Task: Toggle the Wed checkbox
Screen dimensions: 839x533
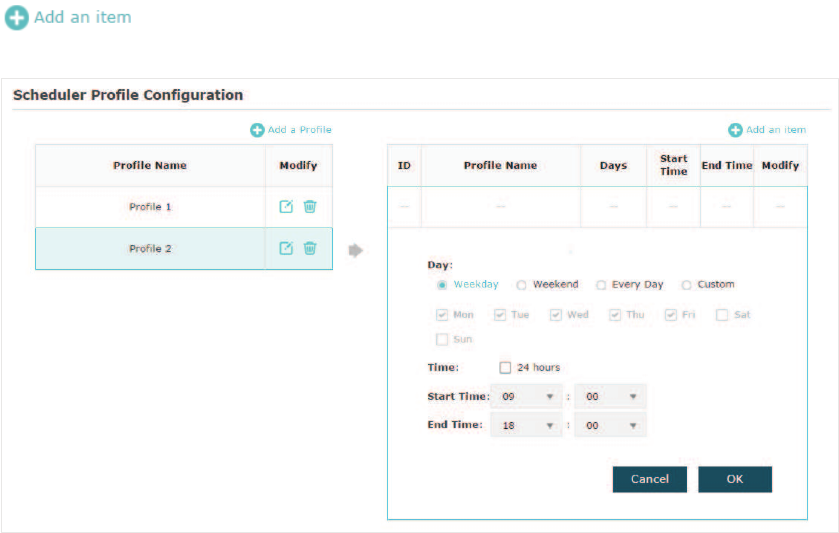Action: click(x=556, y=315)
